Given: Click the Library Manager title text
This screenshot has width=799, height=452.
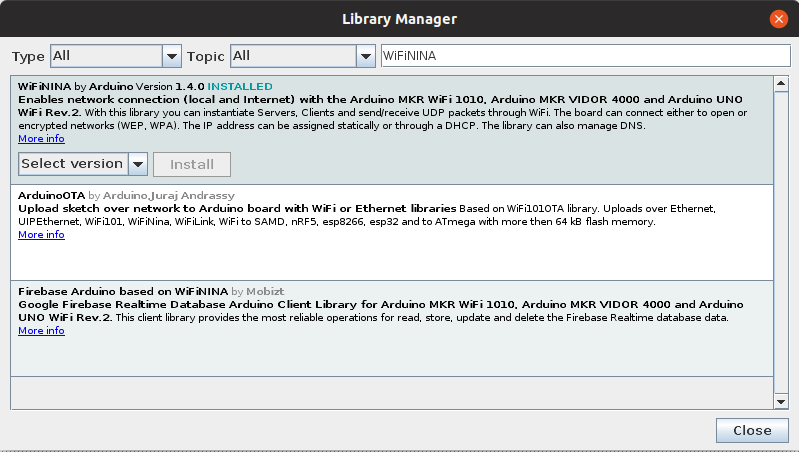Looking at the screenshot, I should 400,19.
